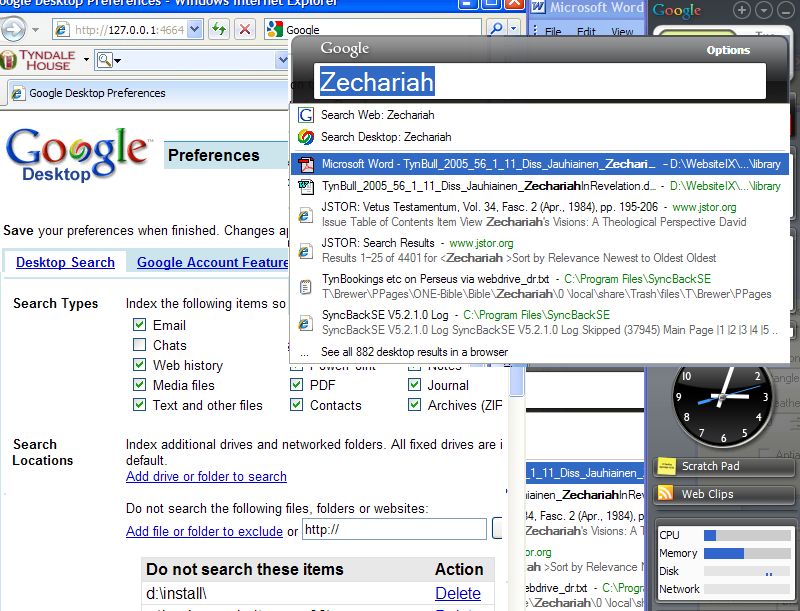Click the IE icon beside JSTOR Search Results

coord(305,251)
